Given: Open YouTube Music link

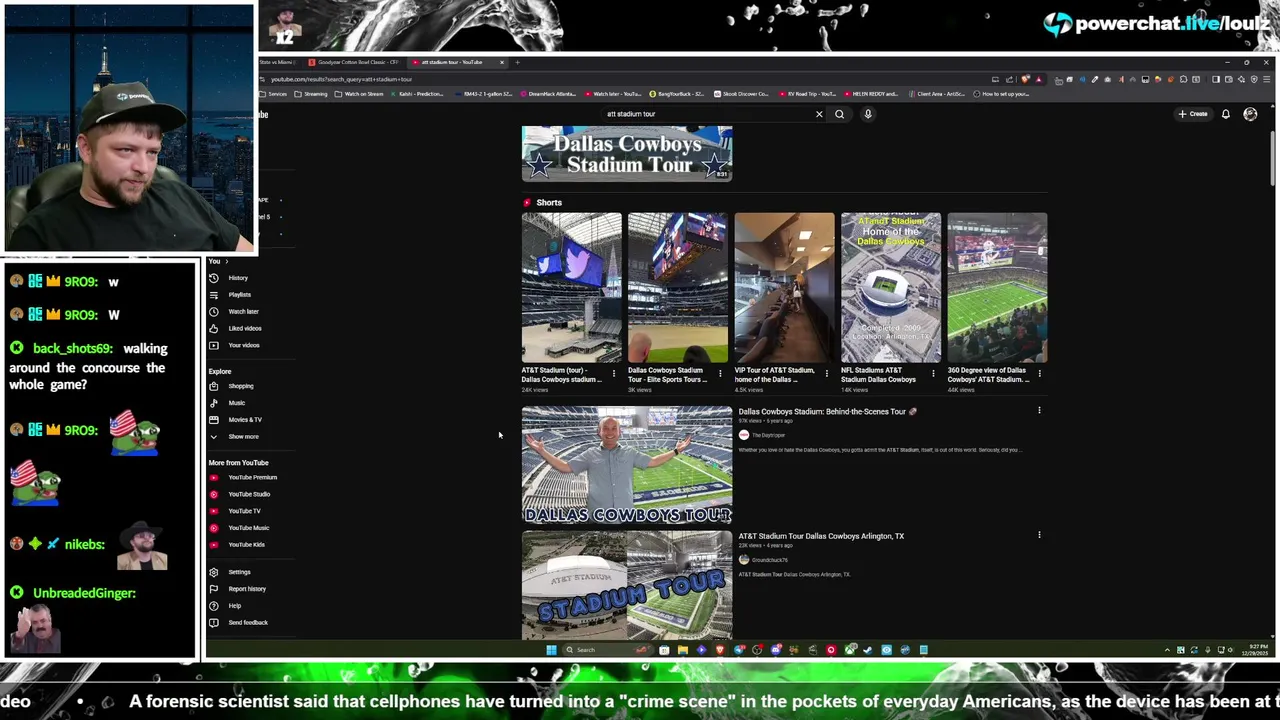Looking at the screenshot, I should point(239,528).
